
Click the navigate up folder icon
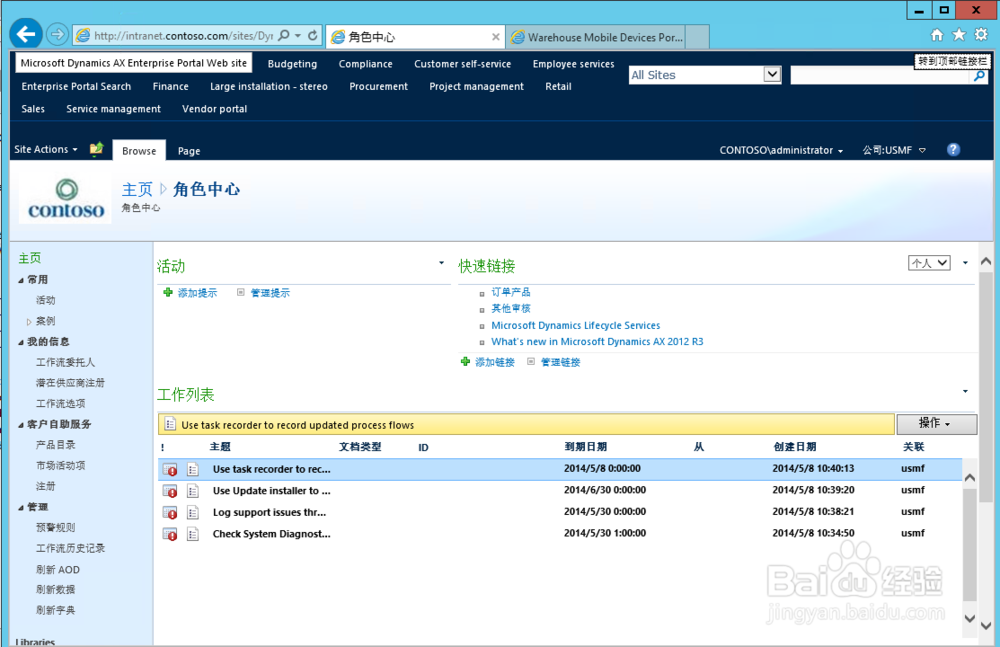(96, 149)
